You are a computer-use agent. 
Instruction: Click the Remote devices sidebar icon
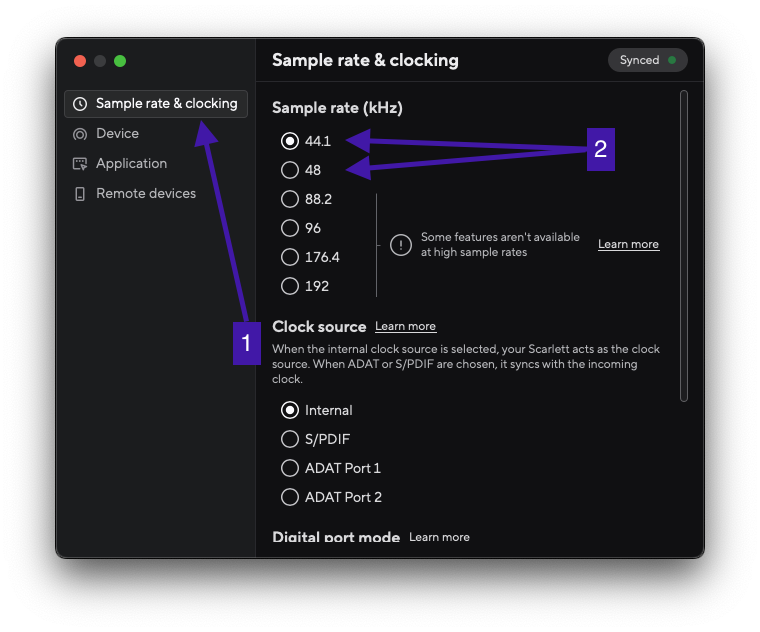coord(80,194)
